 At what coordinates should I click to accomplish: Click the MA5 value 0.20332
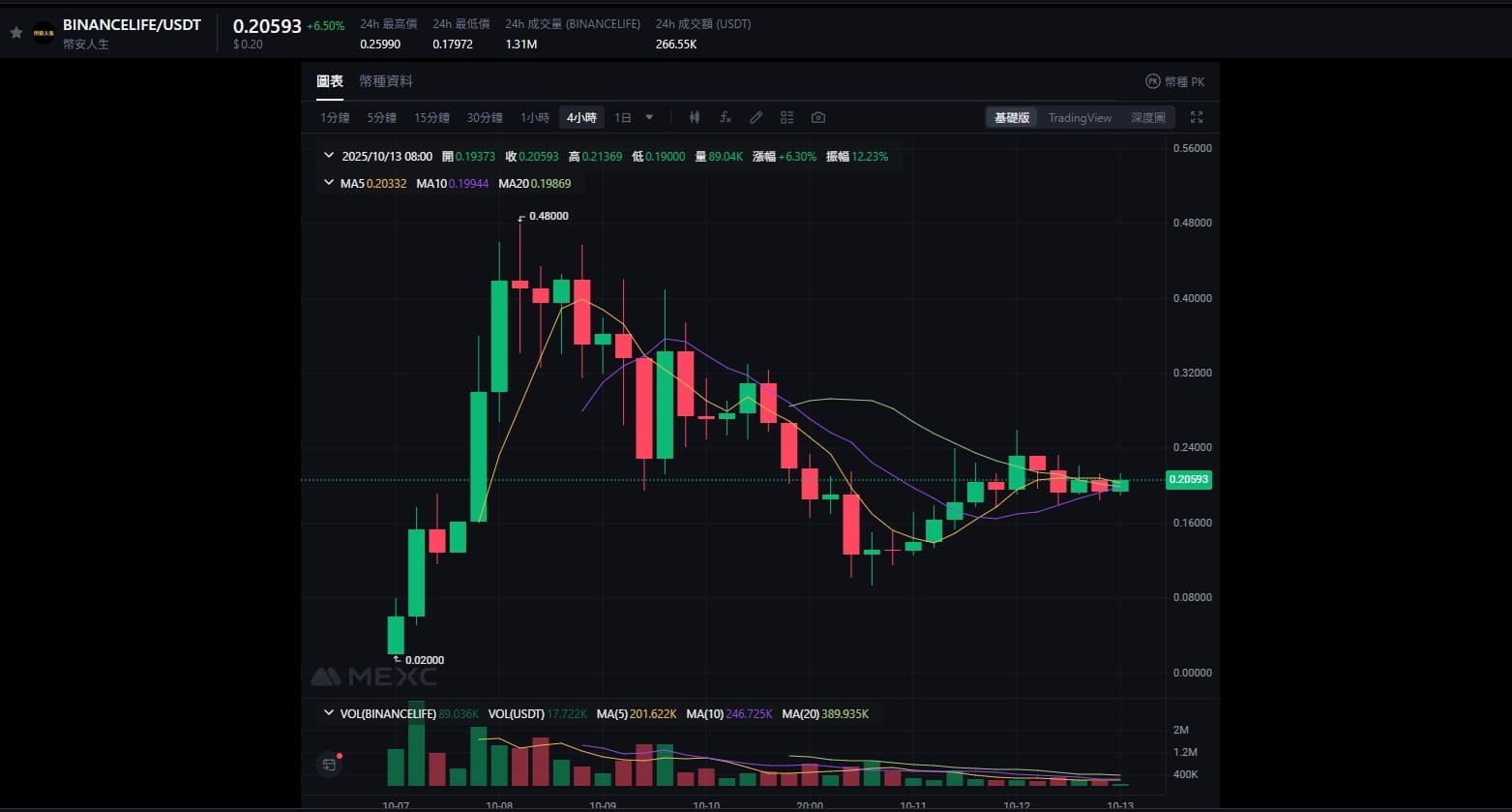[x=386, y=183]
